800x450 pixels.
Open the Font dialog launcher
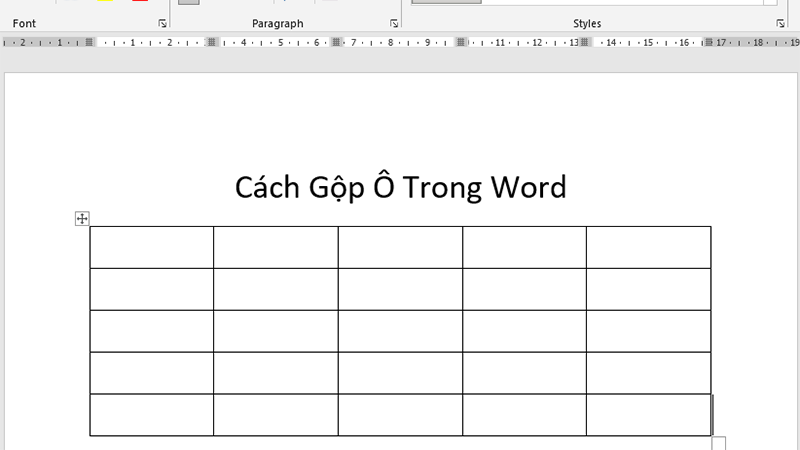[162, 23]
